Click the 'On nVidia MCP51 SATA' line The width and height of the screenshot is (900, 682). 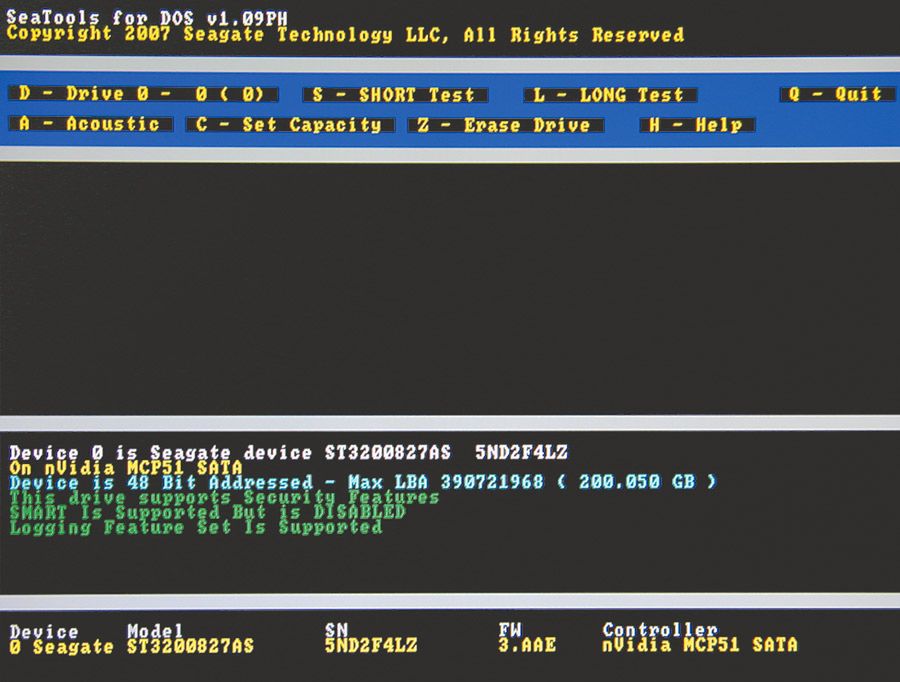[x=126, y=467]
